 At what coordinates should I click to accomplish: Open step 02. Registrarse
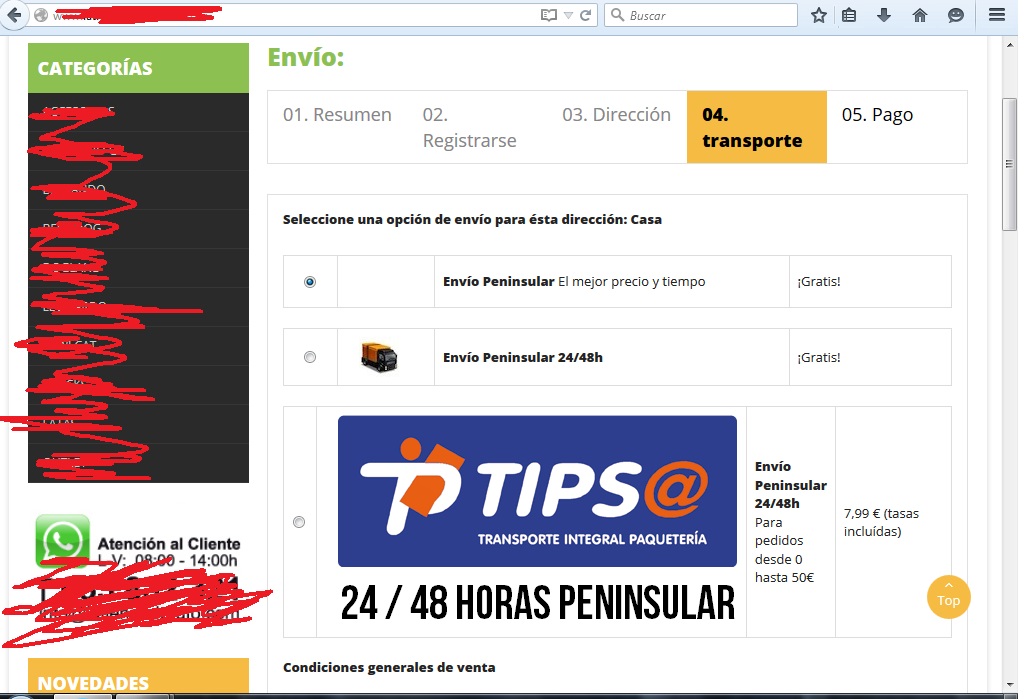[470, 127]
